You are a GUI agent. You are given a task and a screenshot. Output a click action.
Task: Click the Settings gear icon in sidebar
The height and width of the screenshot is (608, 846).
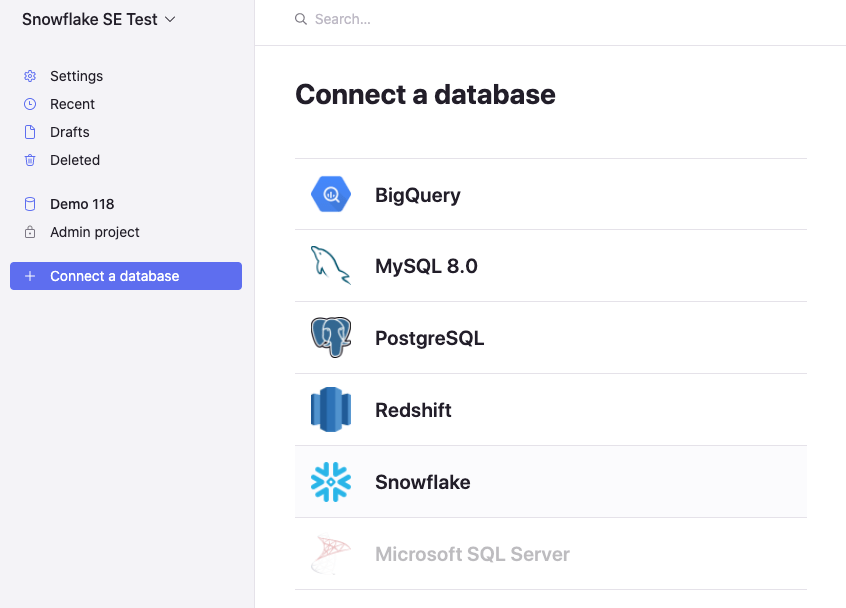[30, 76]
